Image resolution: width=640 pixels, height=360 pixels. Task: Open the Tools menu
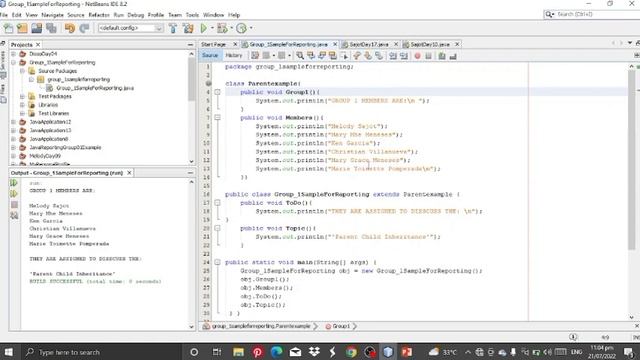[192, 15]
